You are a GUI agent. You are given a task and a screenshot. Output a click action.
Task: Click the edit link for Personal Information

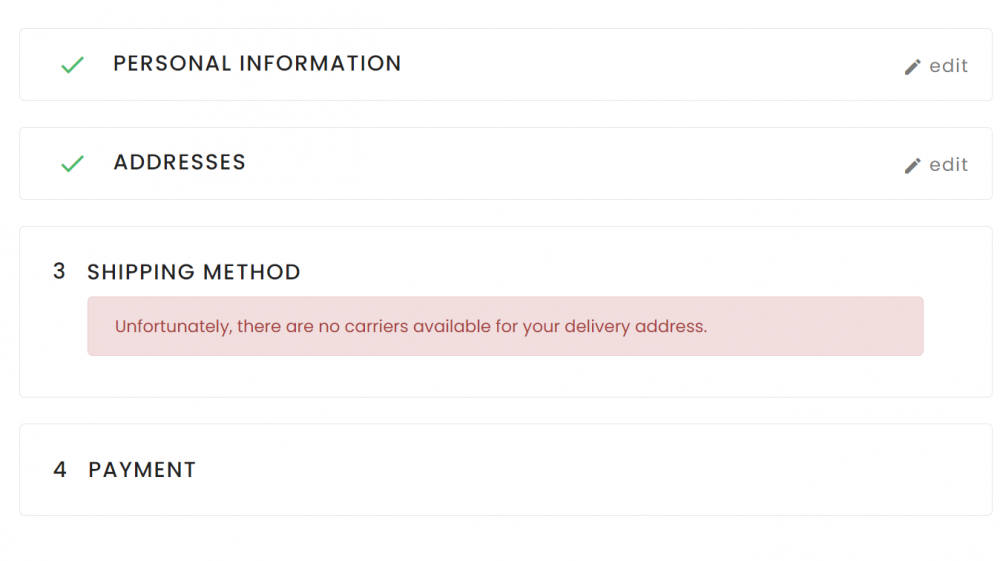click(x=947, y=66)
